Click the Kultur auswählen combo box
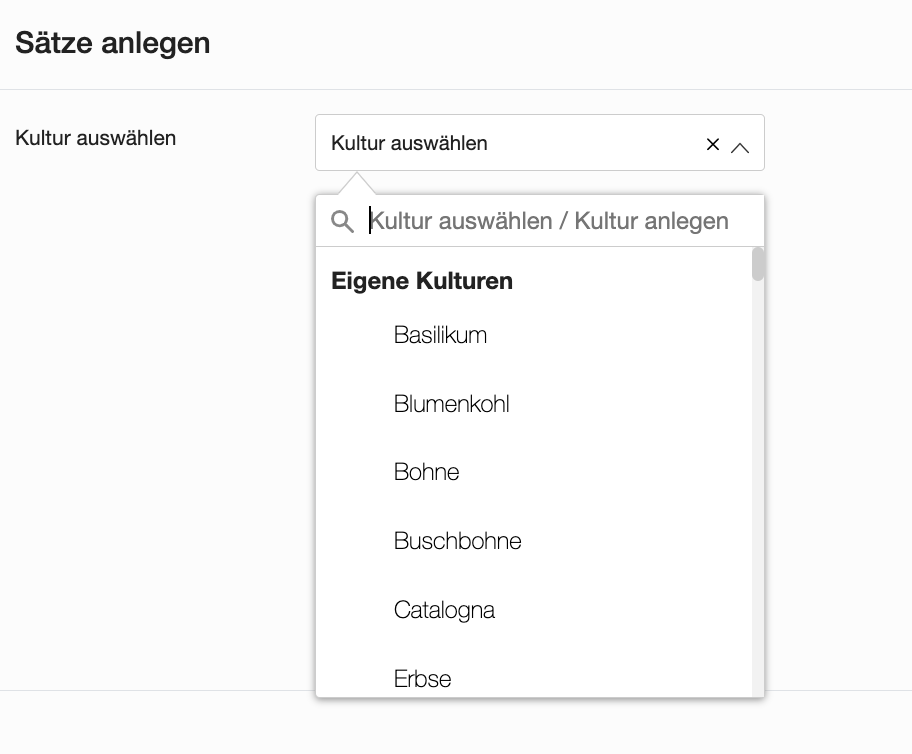The image size is (912, 754). (x=540, y=143)
